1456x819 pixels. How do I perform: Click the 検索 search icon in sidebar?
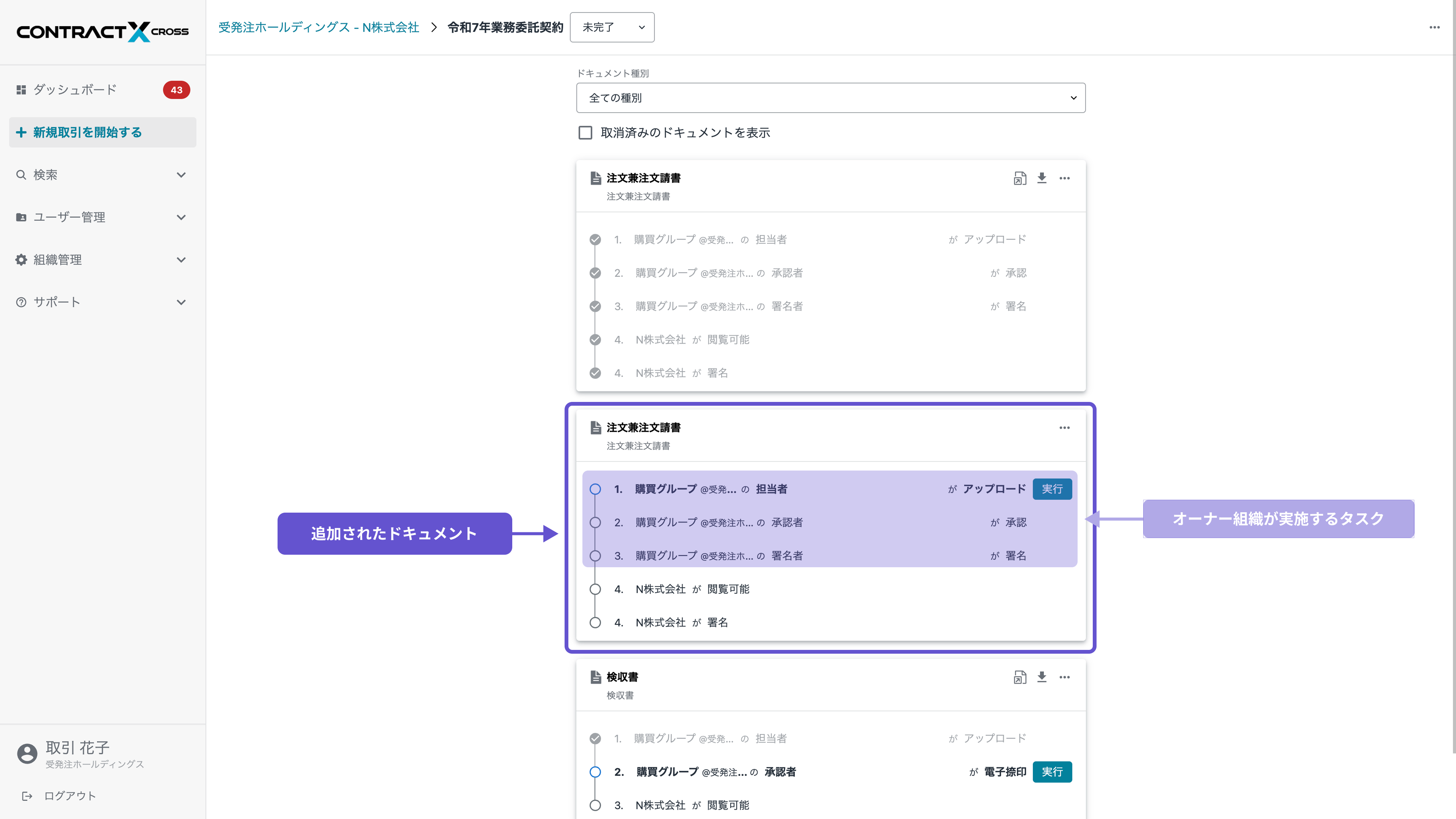pos(21,175)
